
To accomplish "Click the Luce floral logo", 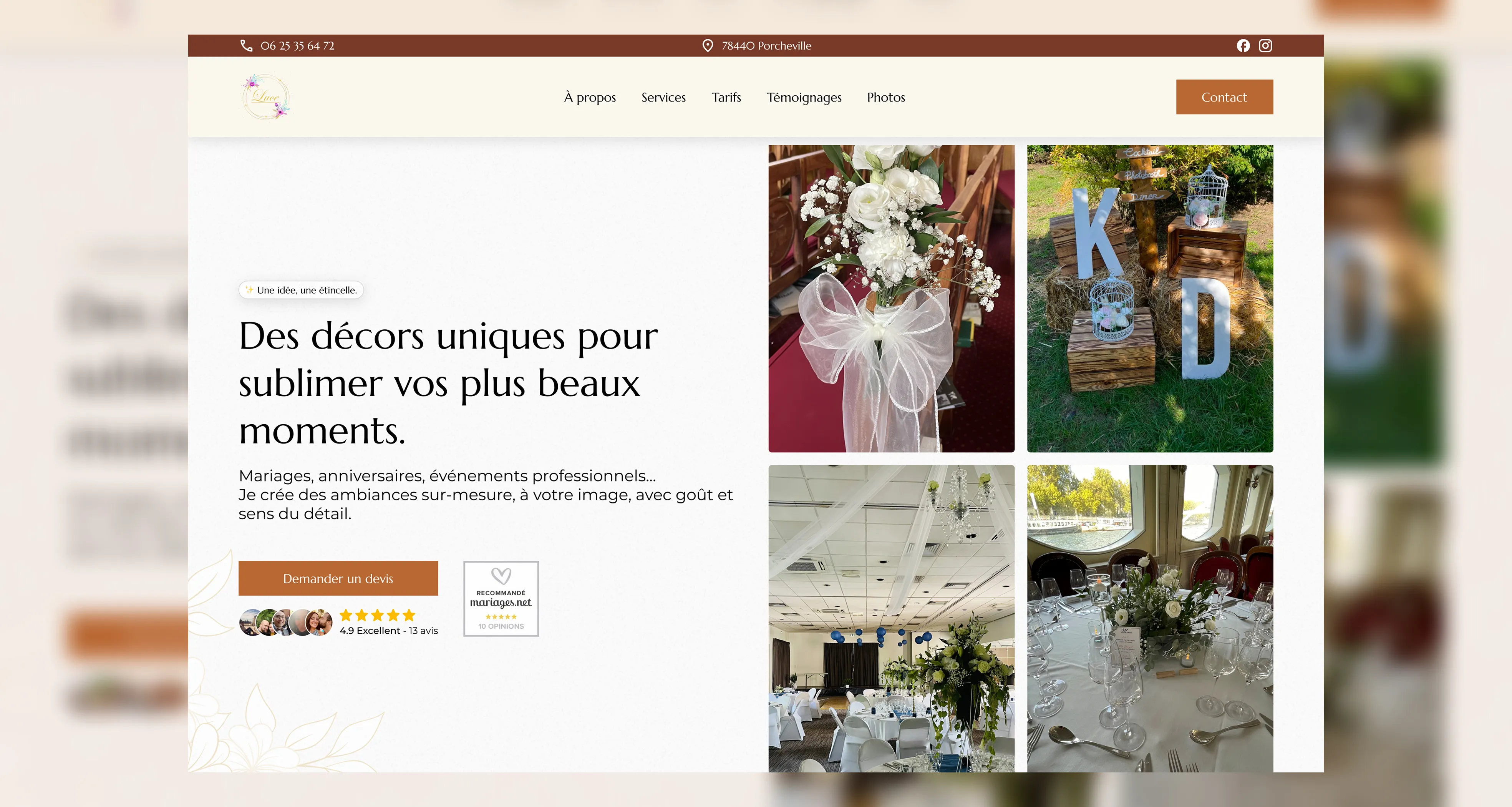I will tap(266, 97).
